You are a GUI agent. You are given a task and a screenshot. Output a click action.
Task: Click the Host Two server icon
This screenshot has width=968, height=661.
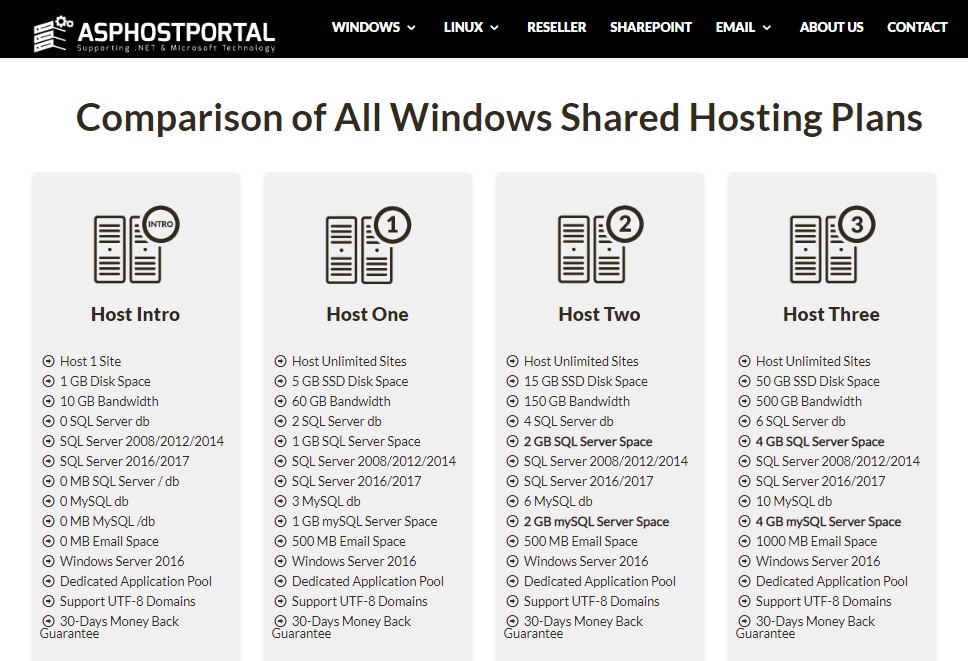(600, 244)
